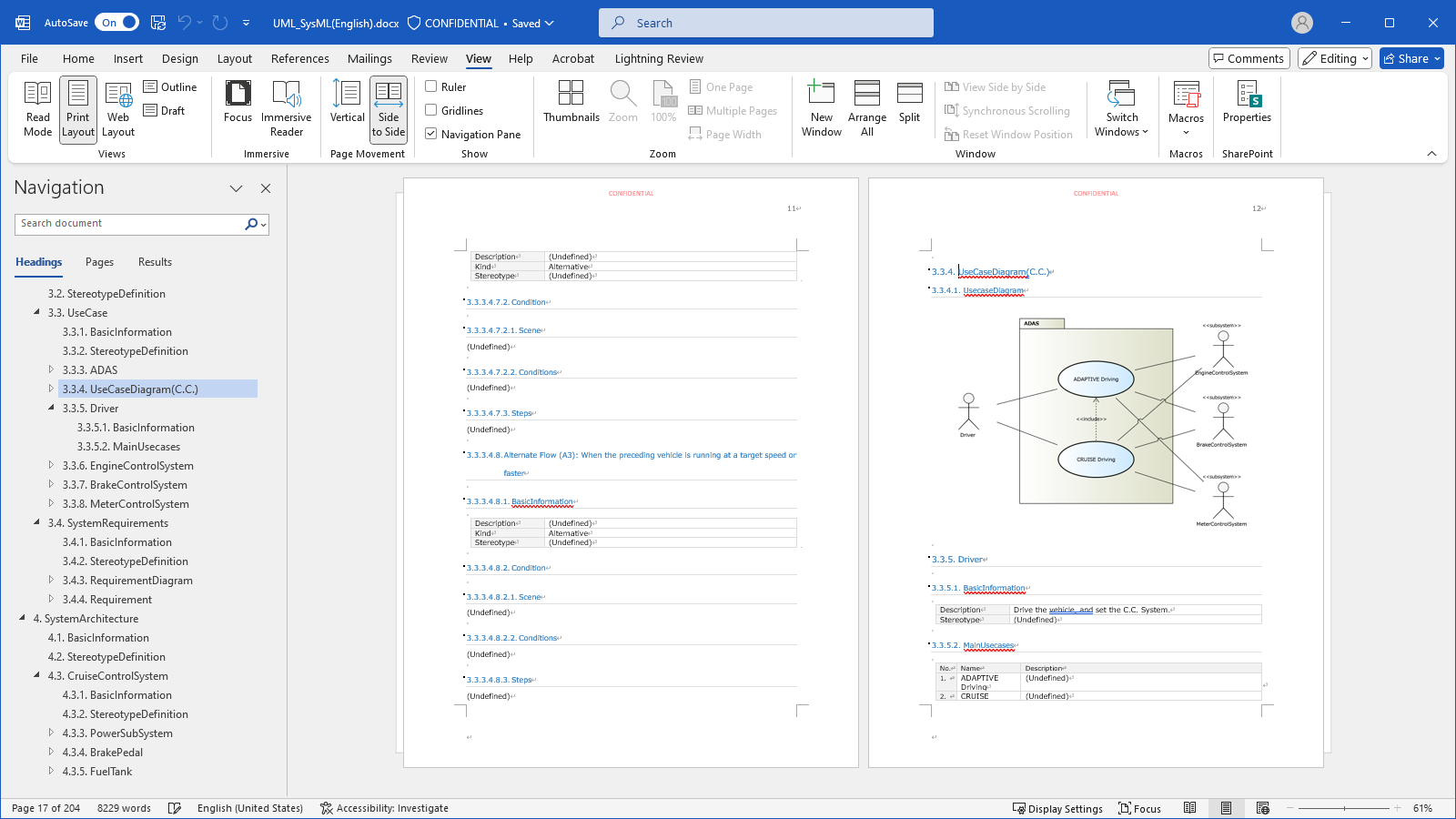This screenshot has width=1456, height=819.
Task: Show page Thumbnails
Action: click(x=571, y=102)
